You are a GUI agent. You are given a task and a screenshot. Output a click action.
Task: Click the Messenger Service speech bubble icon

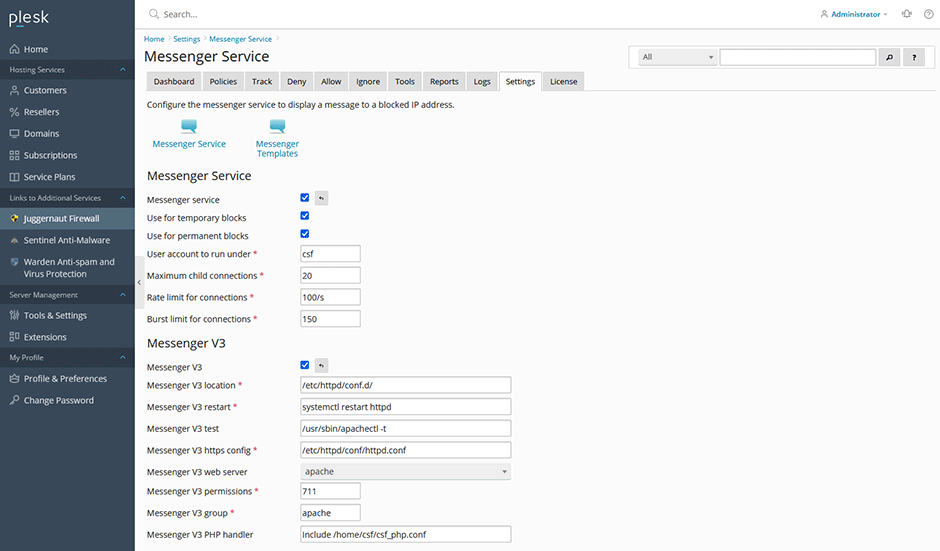[189, 126]
